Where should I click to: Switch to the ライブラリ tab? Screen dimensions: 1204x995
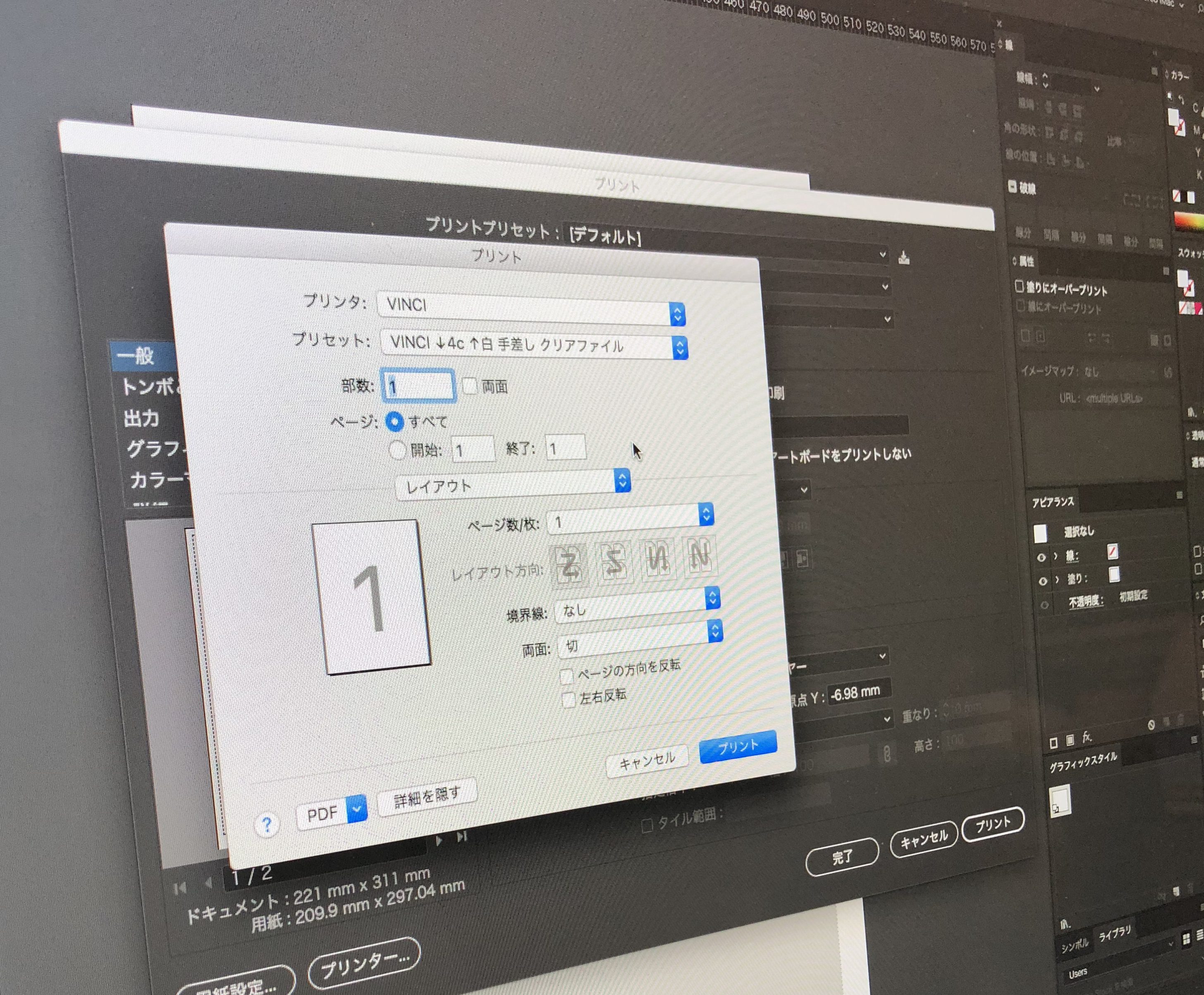point(1115,934)
